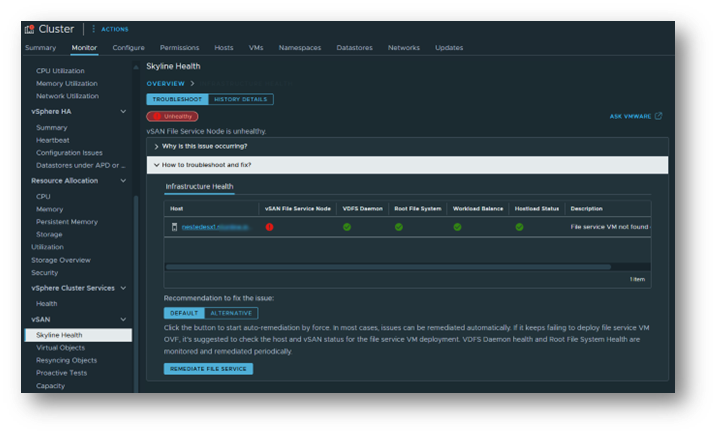717x435 pixels.
Task: Select the Default recommendation option
Action: 184,313
